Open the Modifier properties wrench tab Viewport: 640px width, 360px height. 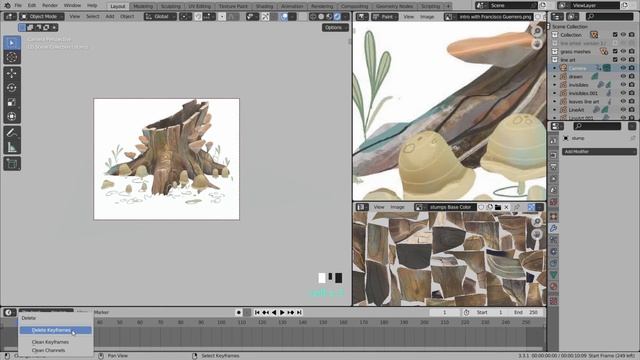[x=553, y=228]
